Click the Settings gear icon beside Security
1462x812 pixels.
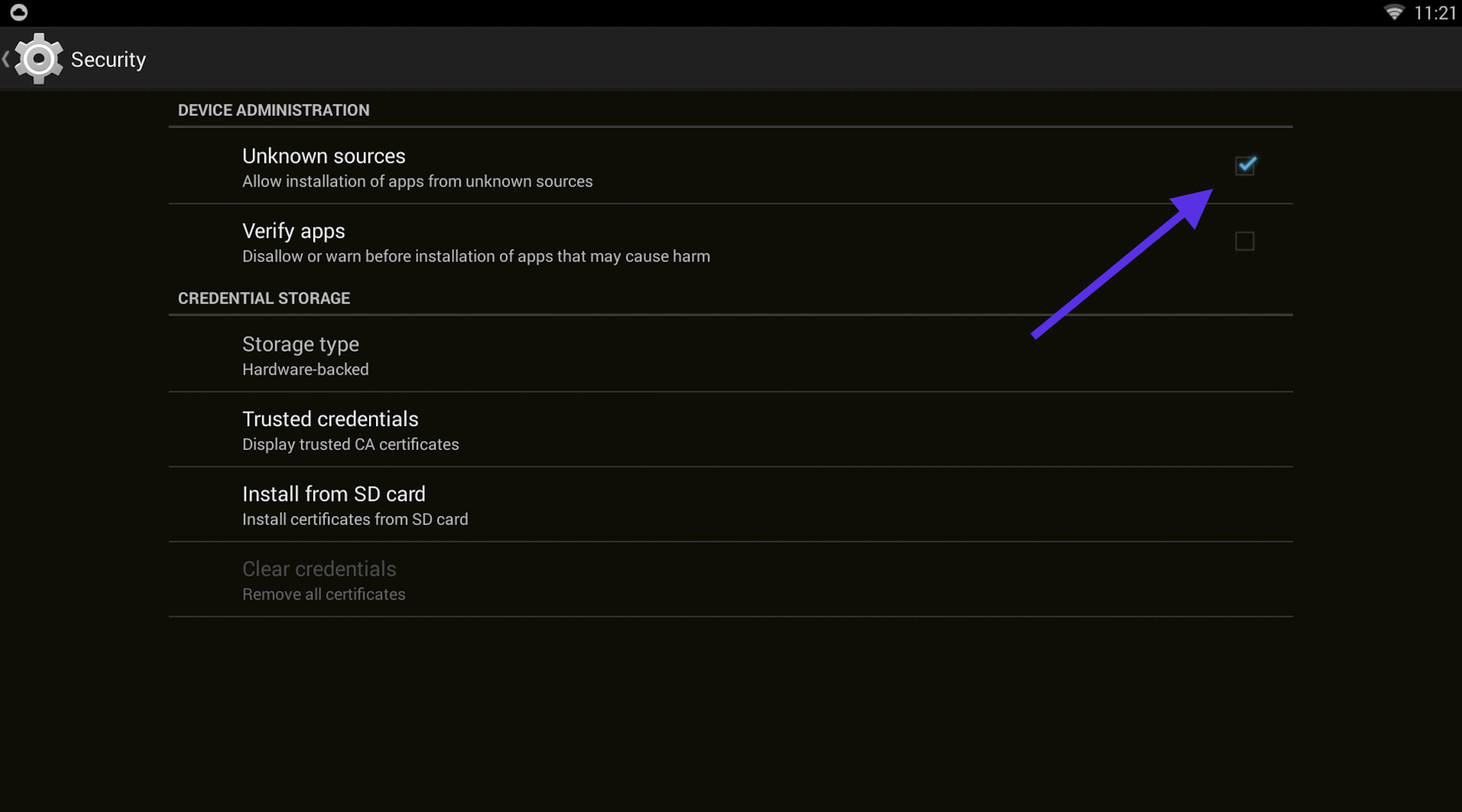pos(39,58)
